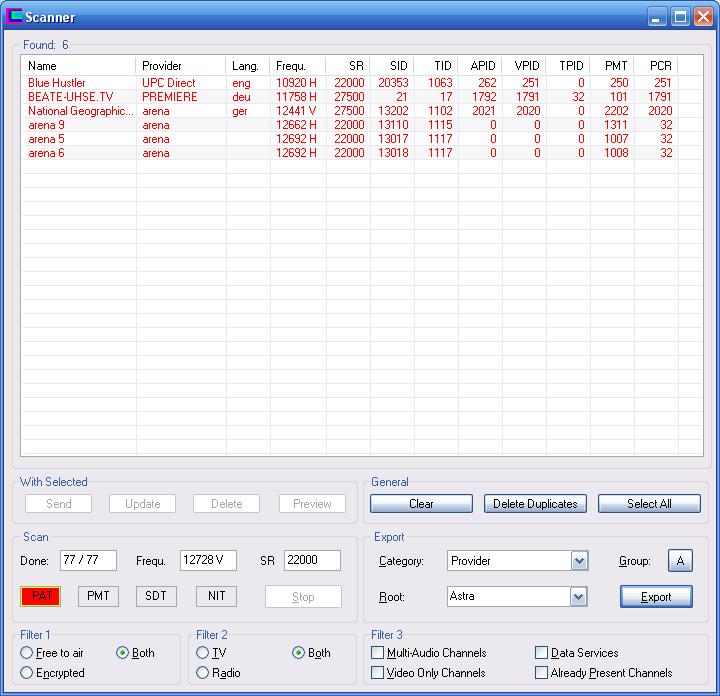Image resolution: width=720 pixels, height=696 pixels.
Task: Click the 12441 V frequency cell
Action: tap(296, 111)
